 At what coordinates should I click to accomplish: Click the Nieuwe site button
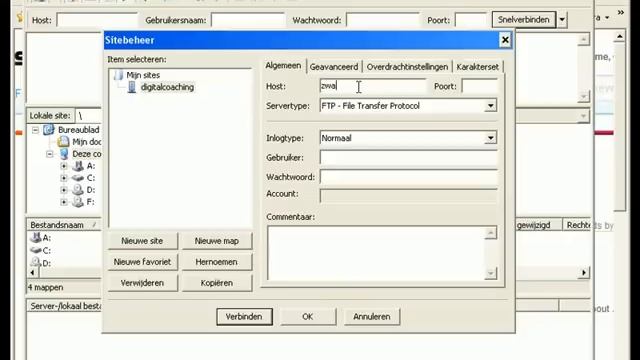pyautogui.click(x=142, y=241)
